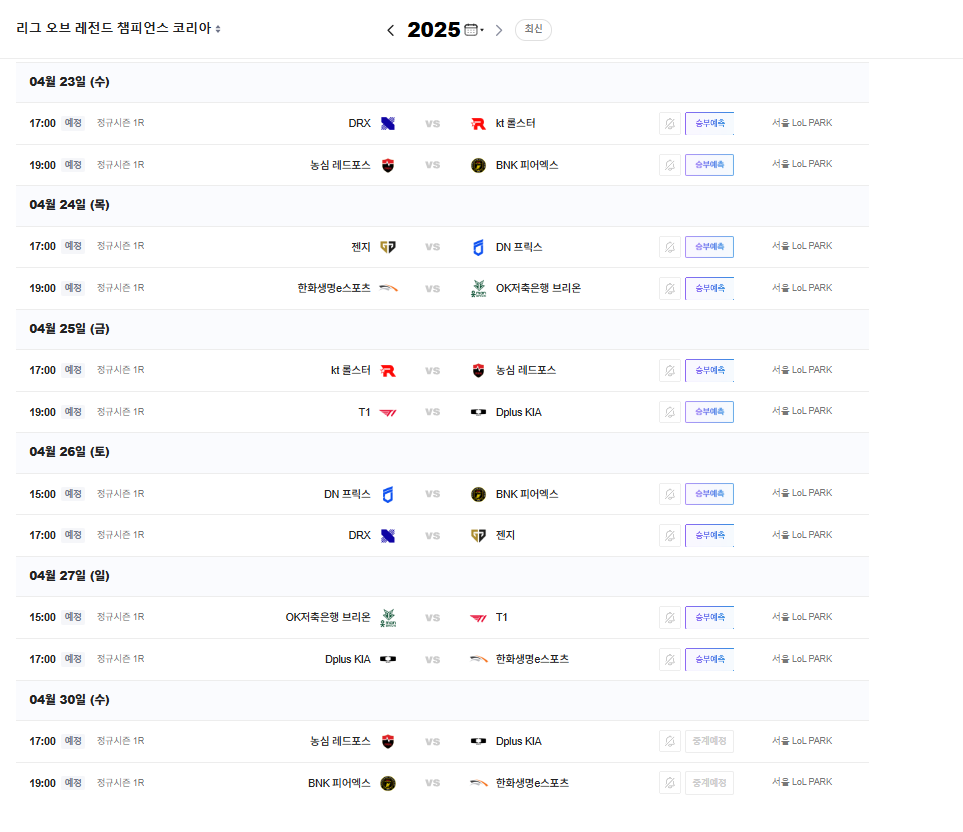Click 한화생명e스포츠 logo April 30 match
The height and width of the screenshot is (832, 963).
pyautogui.click(x=478, y=783)
